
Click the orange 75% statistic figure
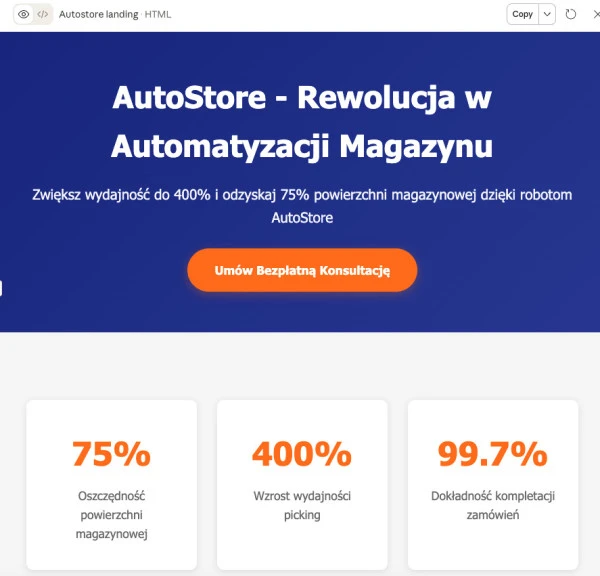tap(111, 454)
